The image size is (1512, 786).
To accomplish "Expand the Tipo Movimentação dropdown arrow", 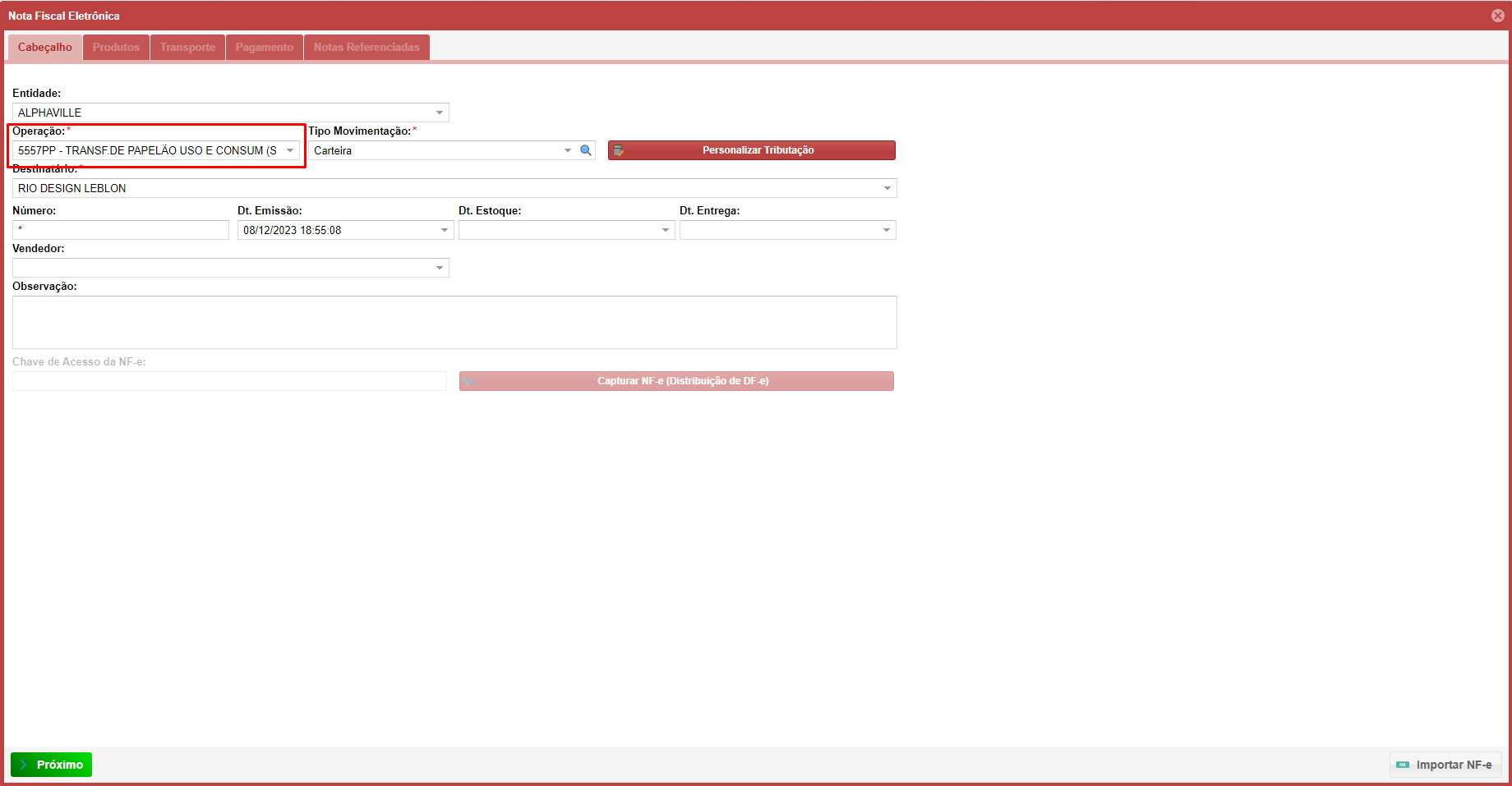I will pos(567,150).
